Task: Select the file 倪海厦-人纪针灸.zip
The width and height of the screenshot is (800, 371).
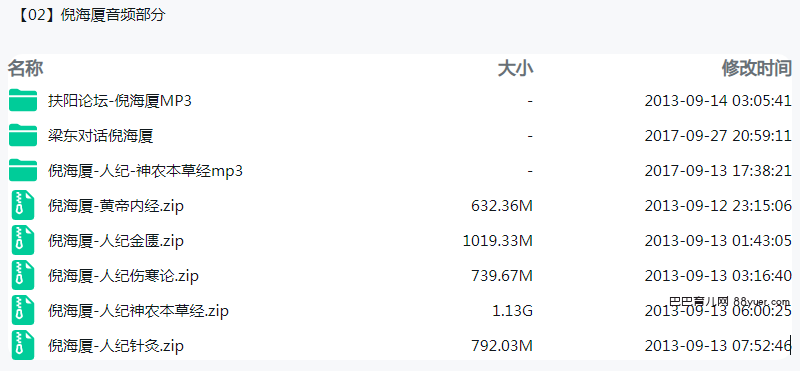Action: pos(116,346)
